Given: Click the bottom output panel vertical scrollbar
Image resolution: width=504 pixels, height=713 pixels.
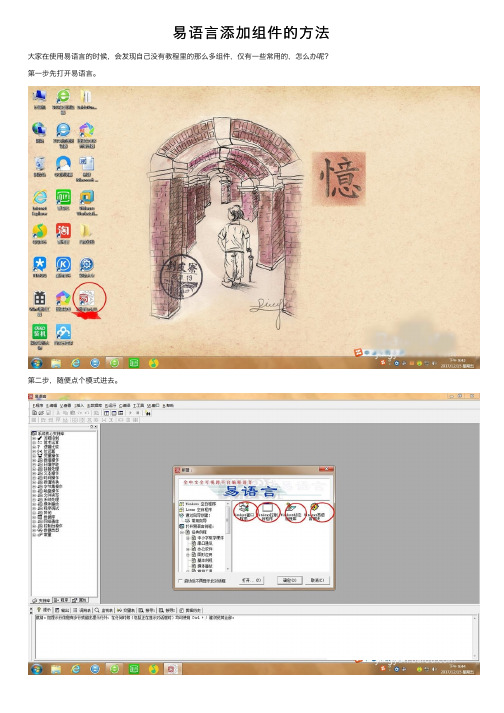Looking at the screenshot, I should point(474,637).
